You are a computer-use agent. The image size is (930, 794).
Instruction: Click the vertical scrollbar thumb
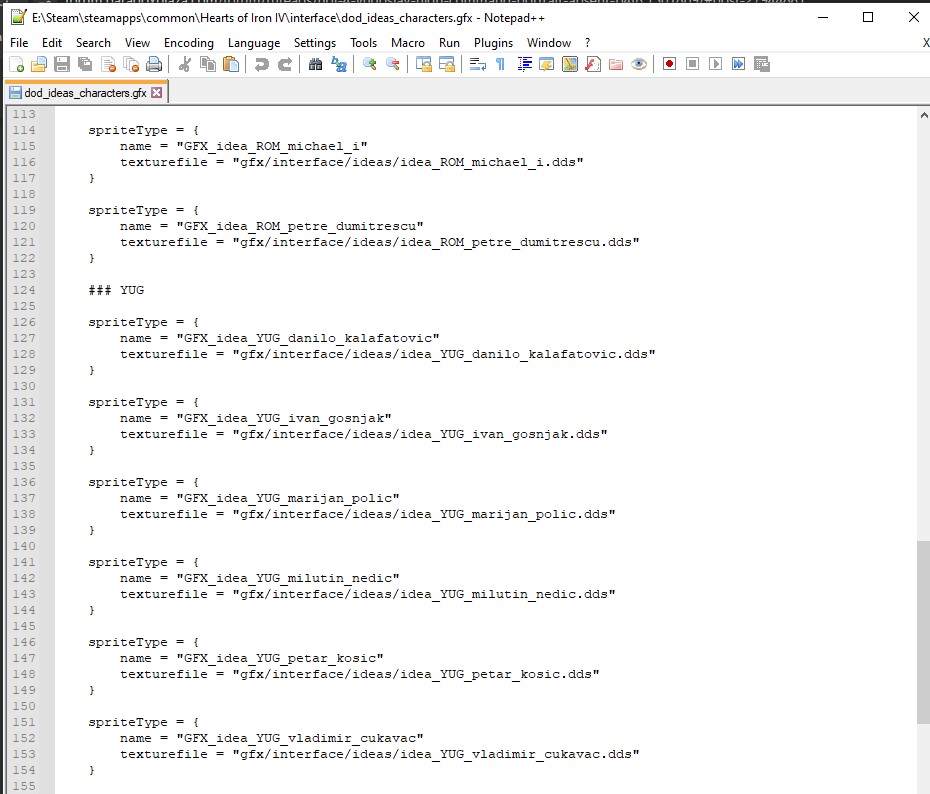tap(922, 632)
